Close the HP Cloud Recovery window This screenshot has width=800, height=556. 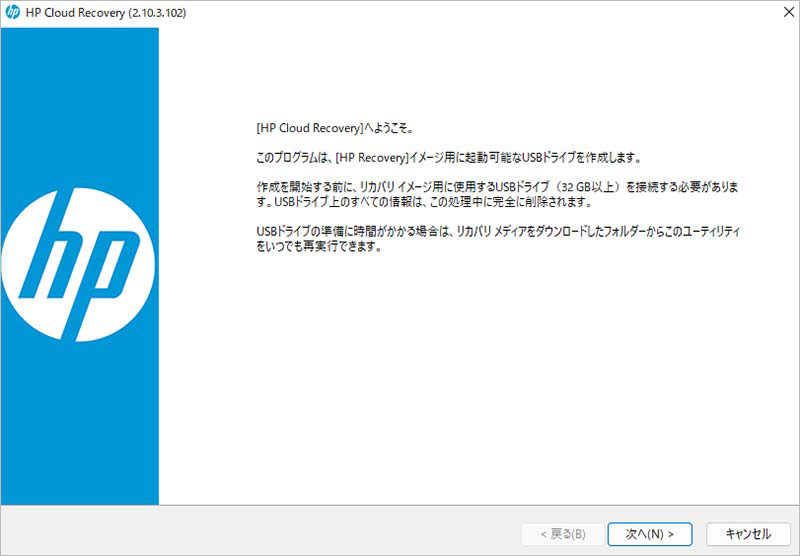788,12
